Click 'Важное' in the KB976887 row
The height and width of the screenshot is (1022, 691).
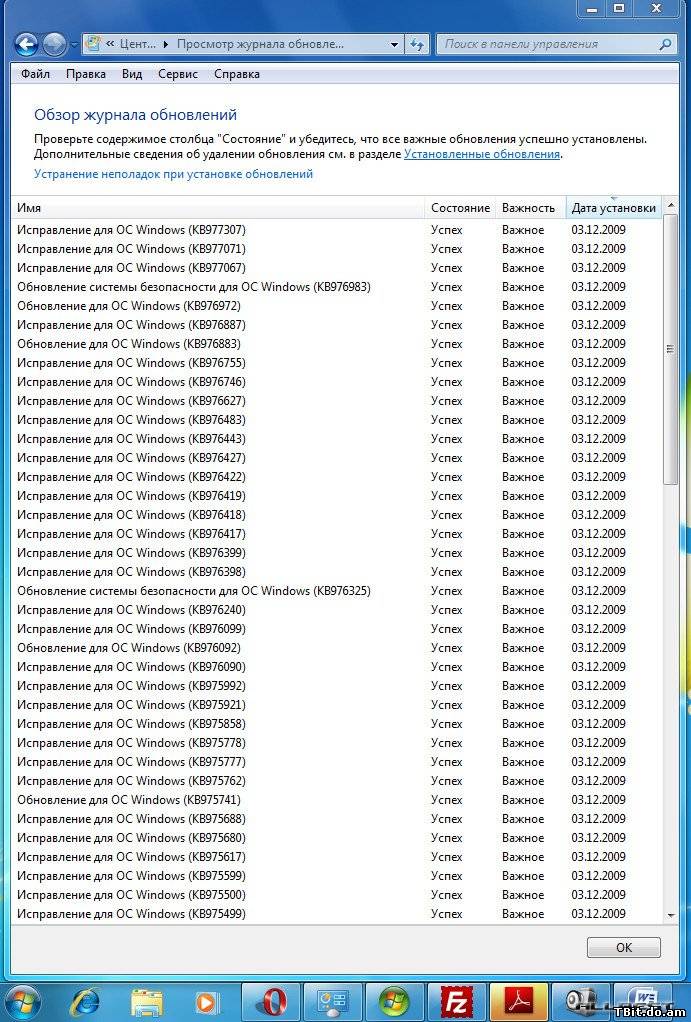coord(523,325)
